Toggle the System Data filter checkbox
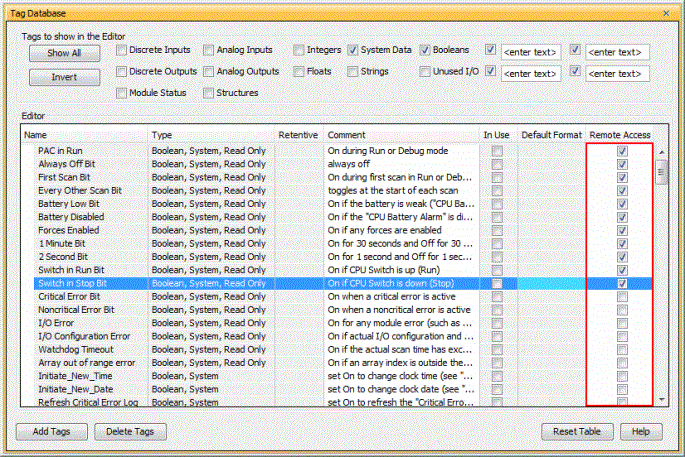 [353, 49]
